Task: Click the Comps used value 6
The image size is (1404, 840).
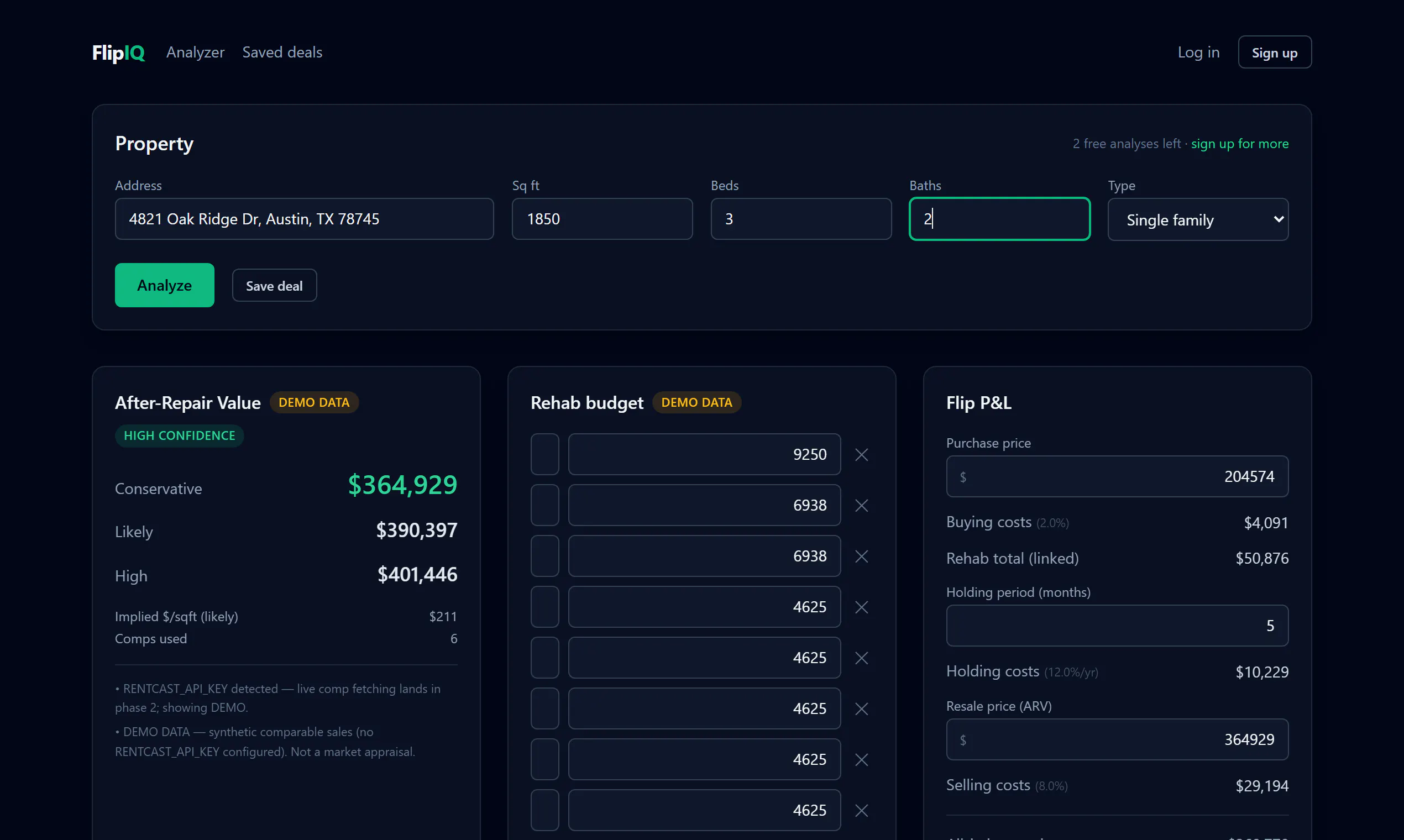Action: click(453, 638)
